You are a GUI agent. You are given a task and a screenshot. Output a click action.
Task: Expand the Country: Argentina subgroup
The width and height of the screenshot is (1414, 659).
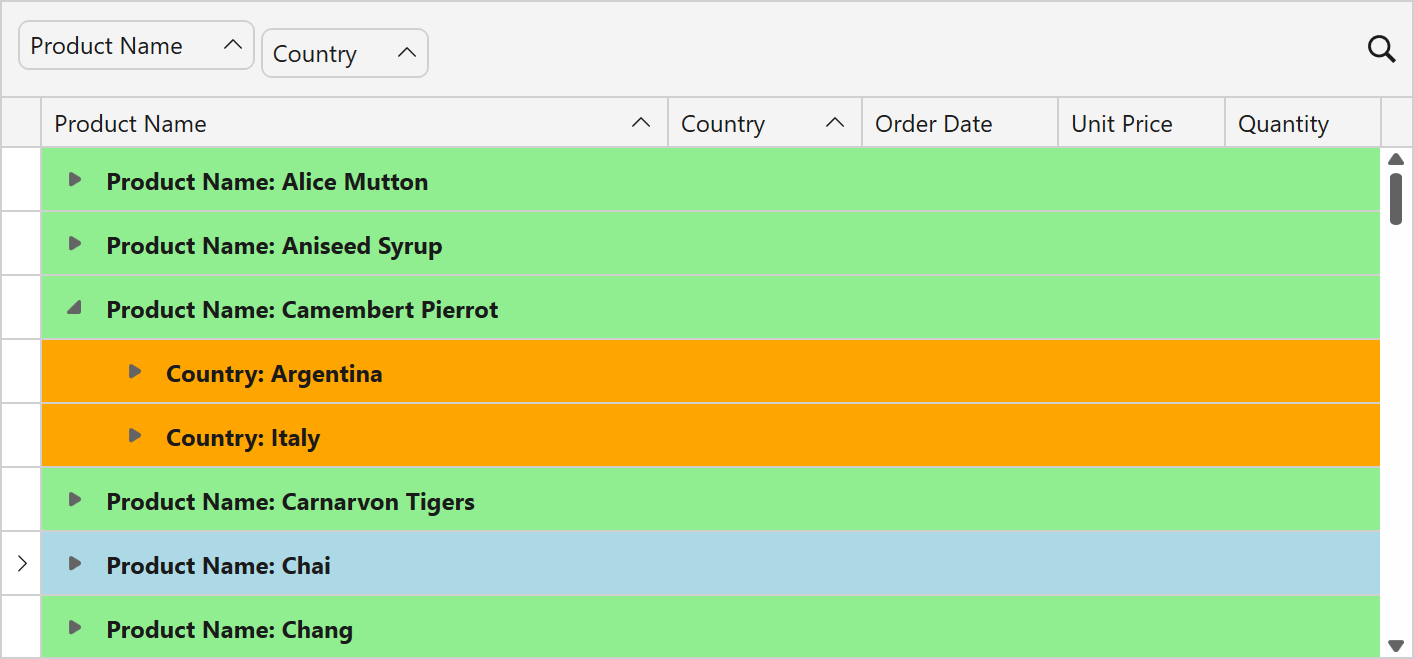pos(135,372)
